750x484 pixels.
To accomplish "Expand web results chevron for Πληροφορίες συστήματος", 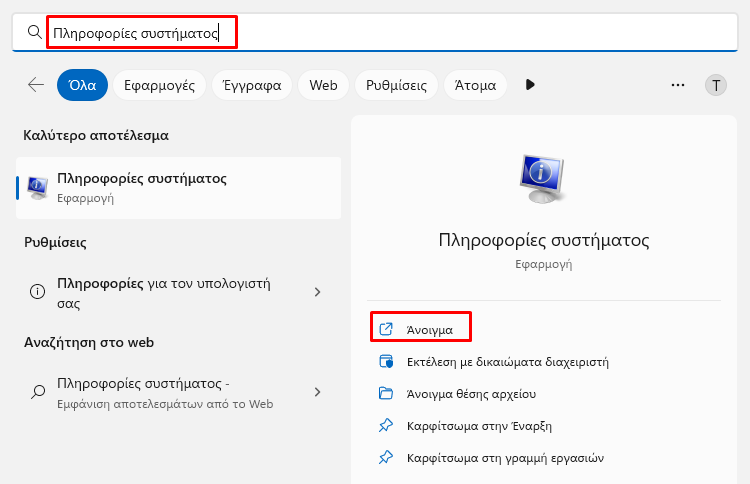I will 317,392.
